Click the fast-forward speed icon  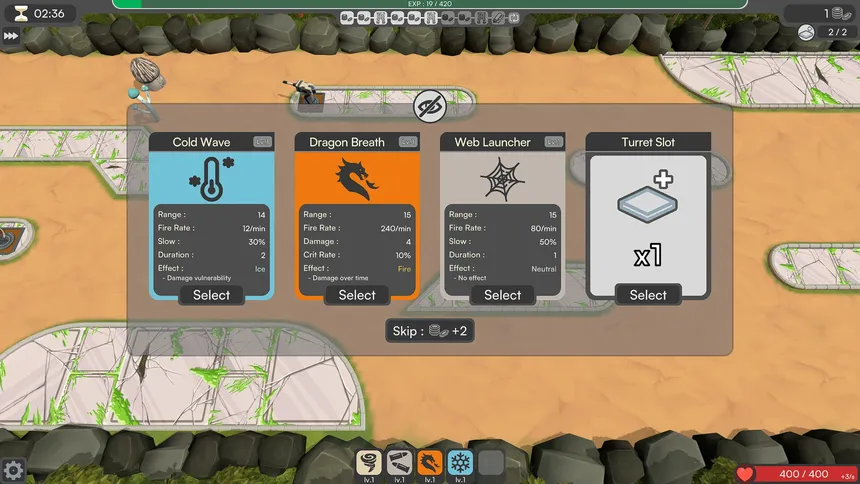tap(11, 36)
